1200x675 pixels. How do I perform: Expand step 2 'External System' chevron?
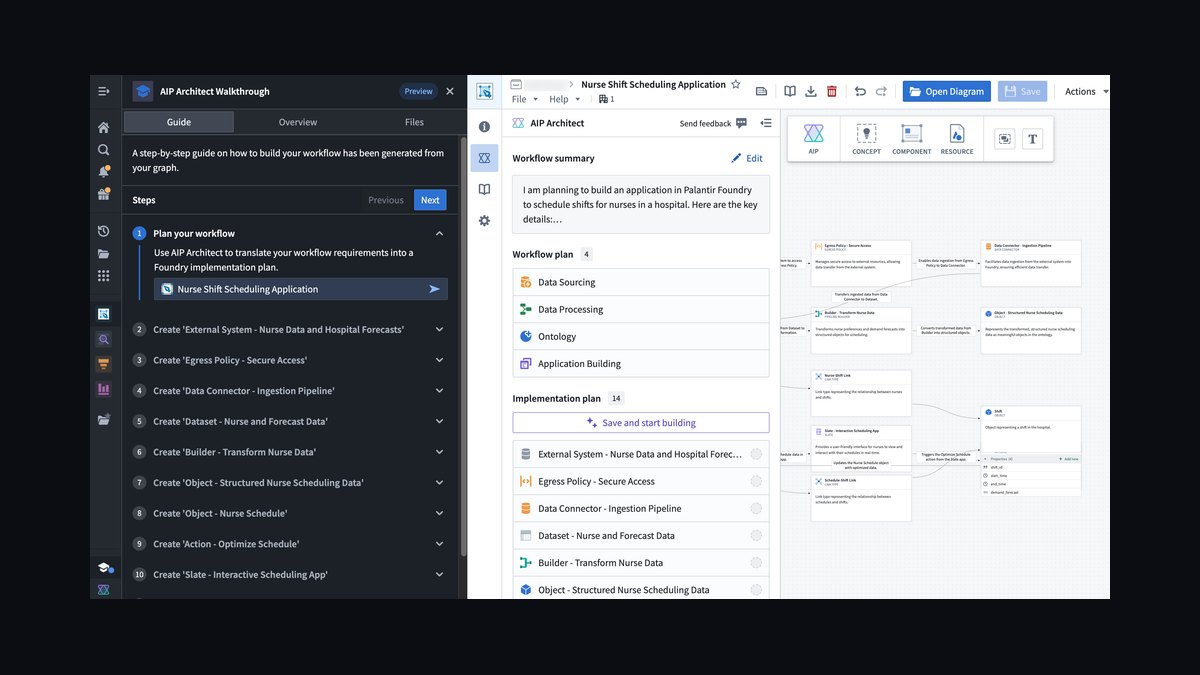click(440, 329)
